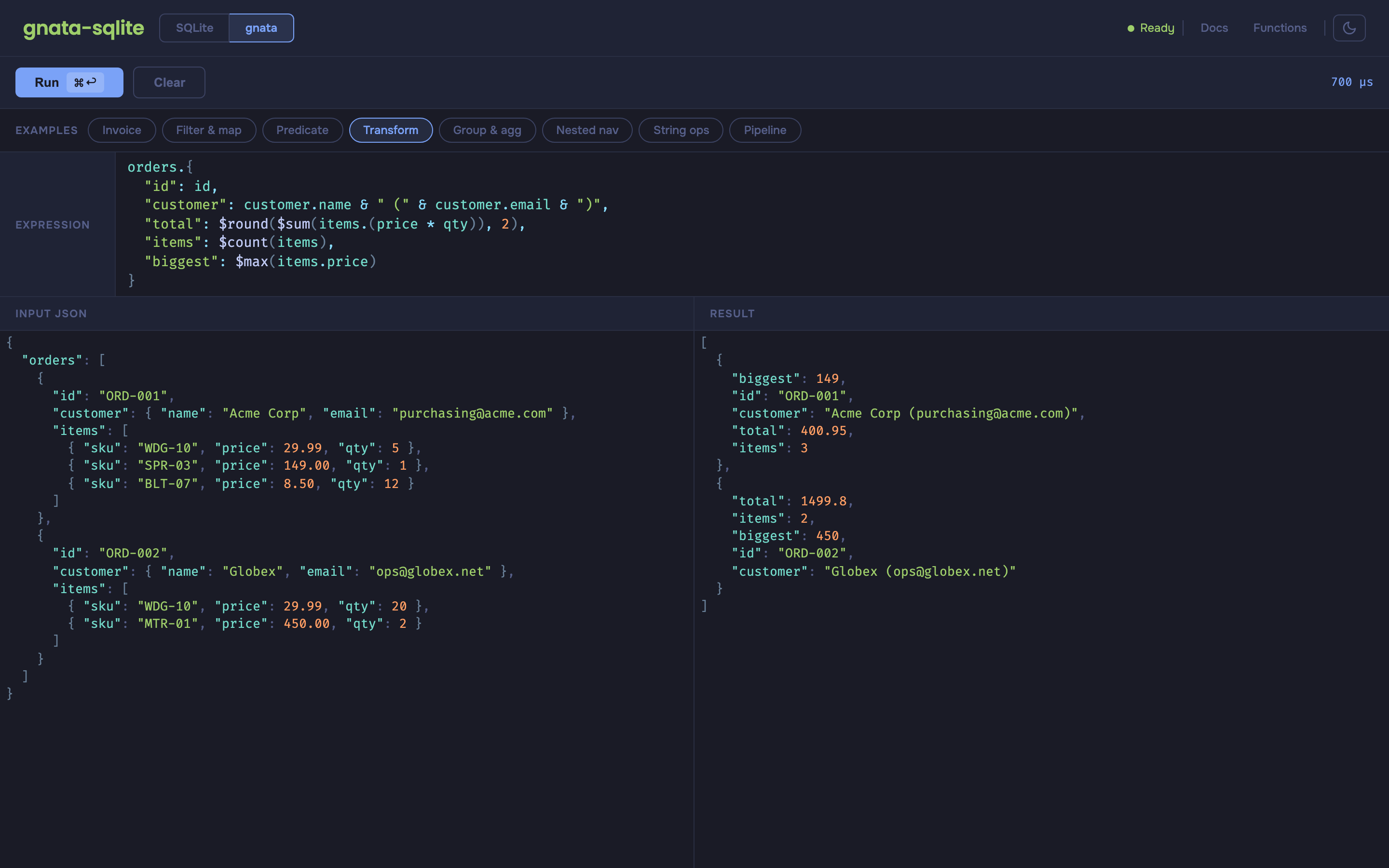This screenshot has width=1389, height=868.
Task: Click the green Ready status dot
Action: (1130, 28)
